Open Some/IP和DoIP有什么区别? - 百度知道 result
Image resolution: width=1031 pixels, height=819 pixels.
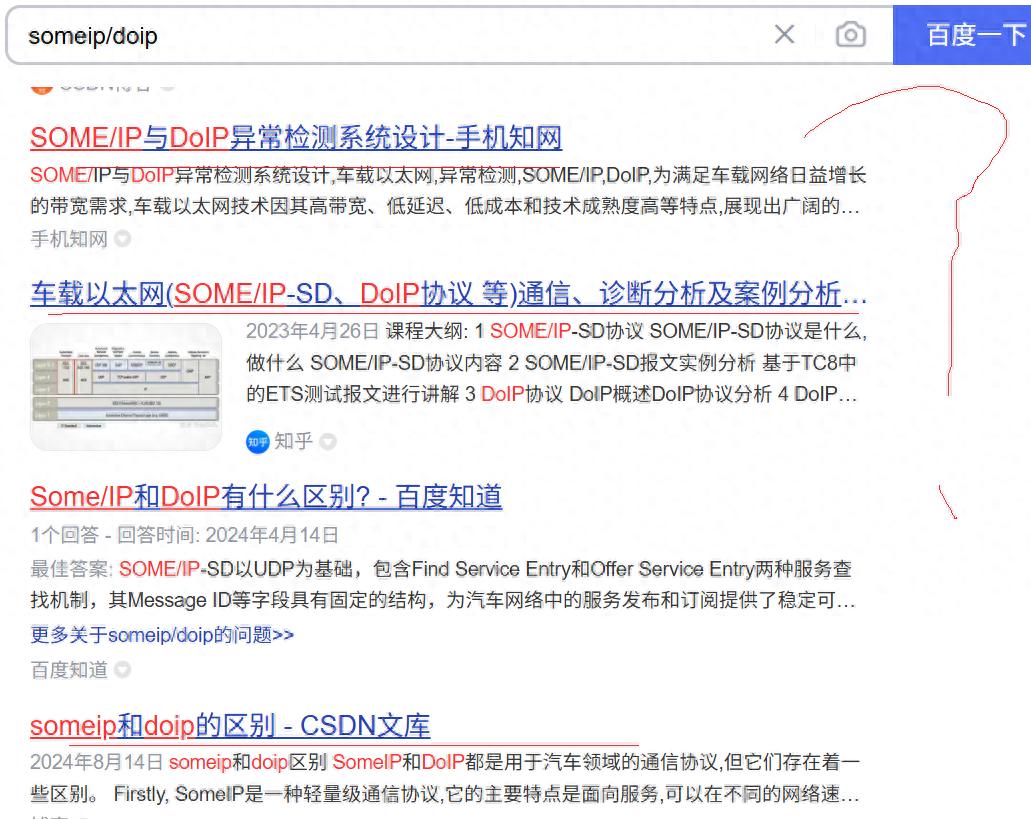[266, 497]
